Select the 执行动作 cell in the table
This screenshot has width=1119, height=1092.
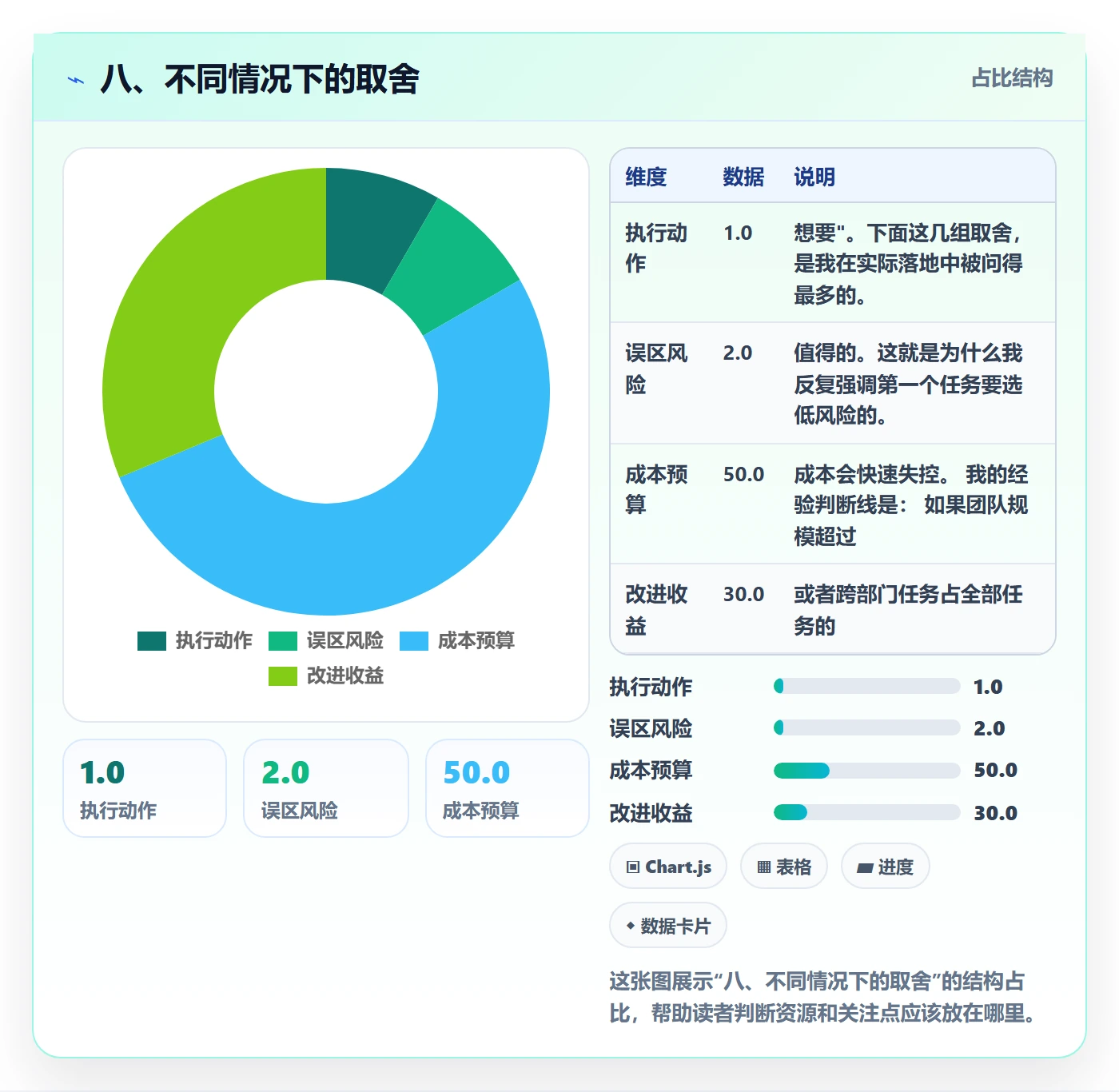(659, 263)
